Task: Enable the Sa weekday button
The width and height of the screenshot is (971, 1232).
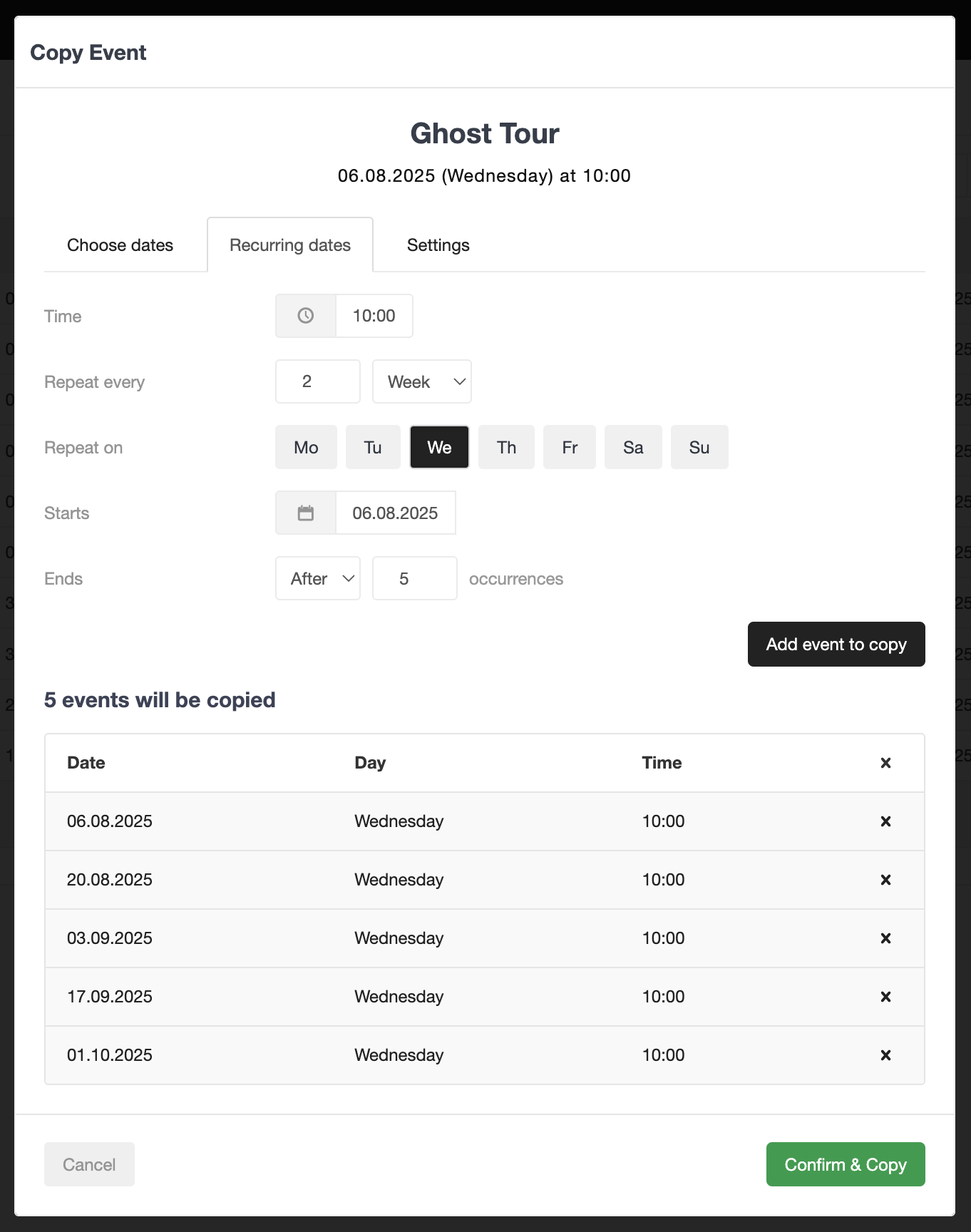Action: tap(633, 447)
